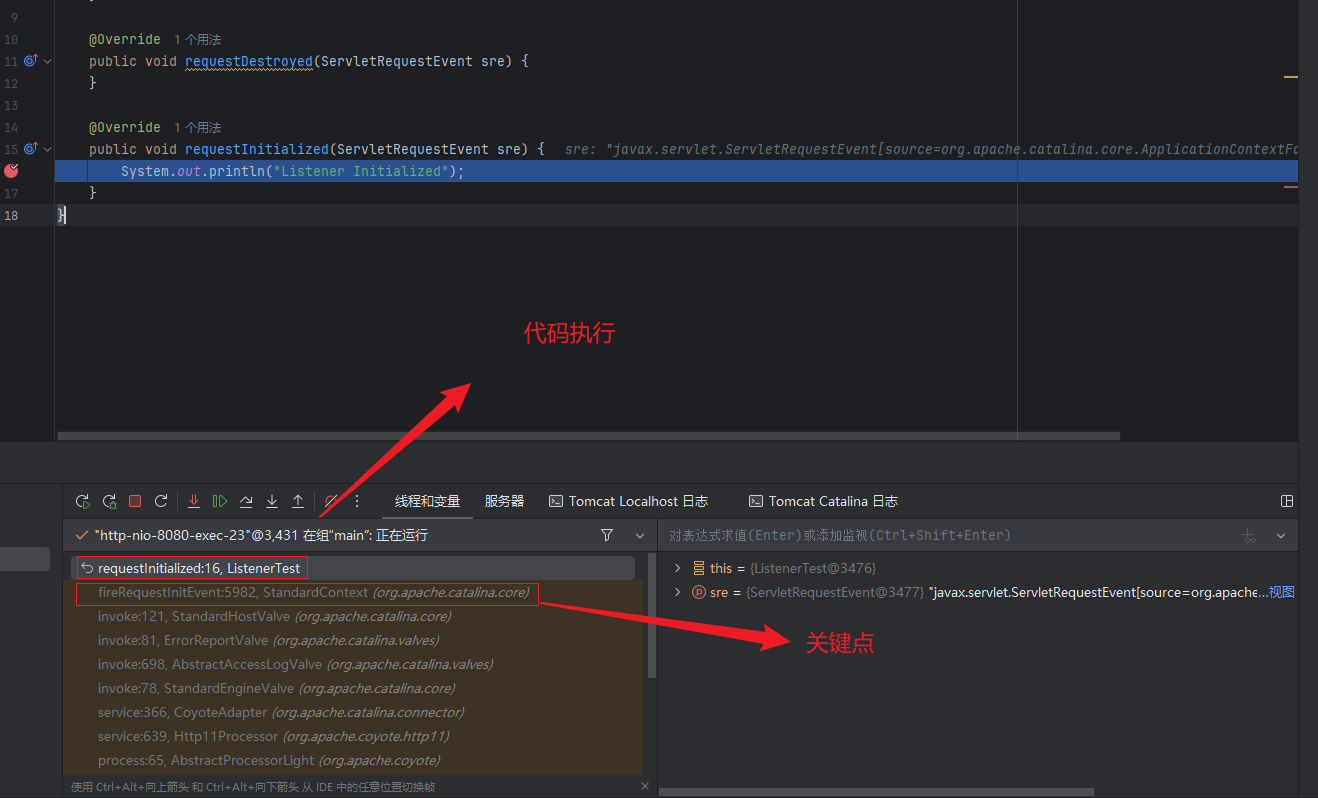Click the inline sre debug value hint
This screenshot has height=798, width=1318.
930,149
